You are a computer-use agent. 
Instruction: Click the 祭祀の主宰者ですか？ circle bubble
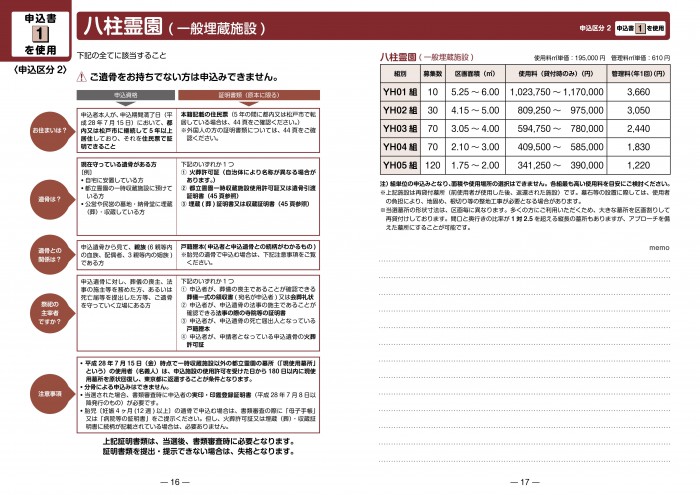pyautogui.click(x=50, y=313)
